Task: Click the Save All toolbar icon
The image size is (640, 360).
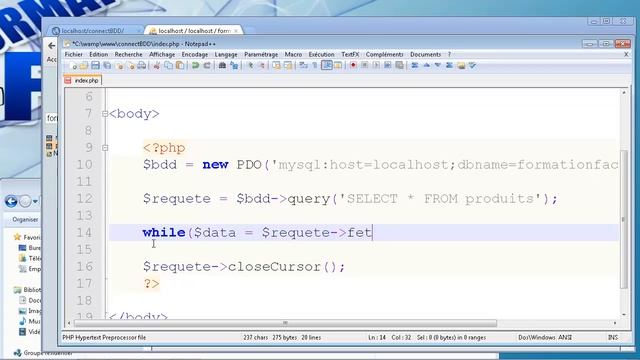Action: point(107,65)
